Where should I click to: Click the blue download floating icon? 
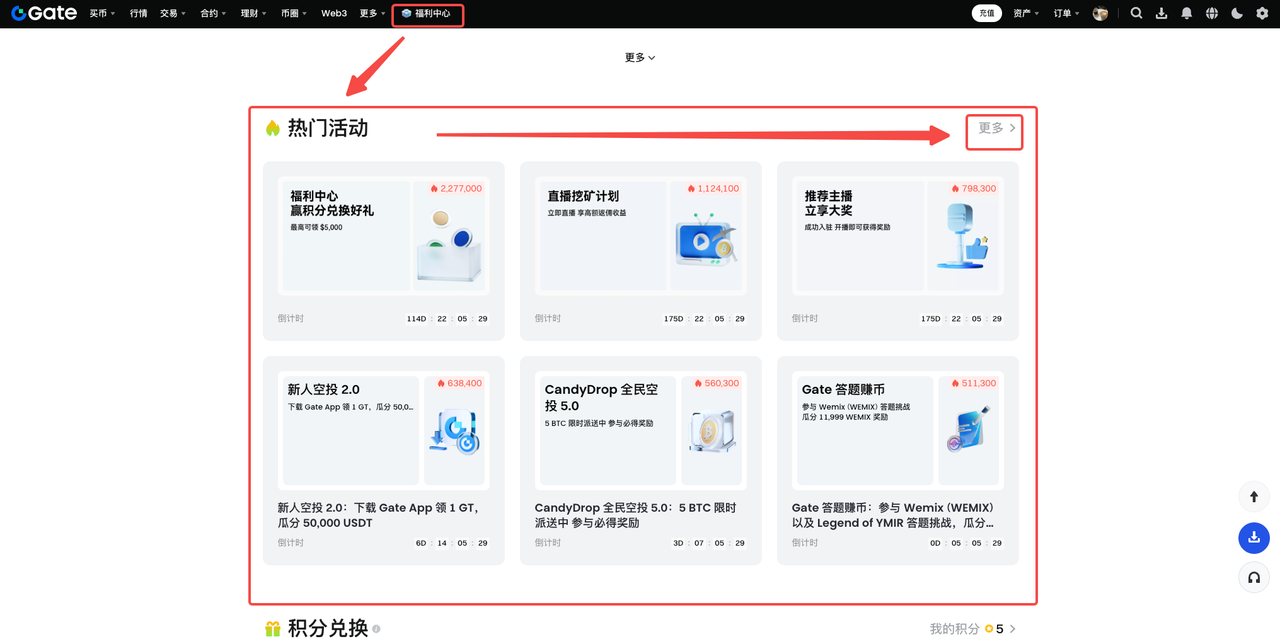(x=1253, y=537)
